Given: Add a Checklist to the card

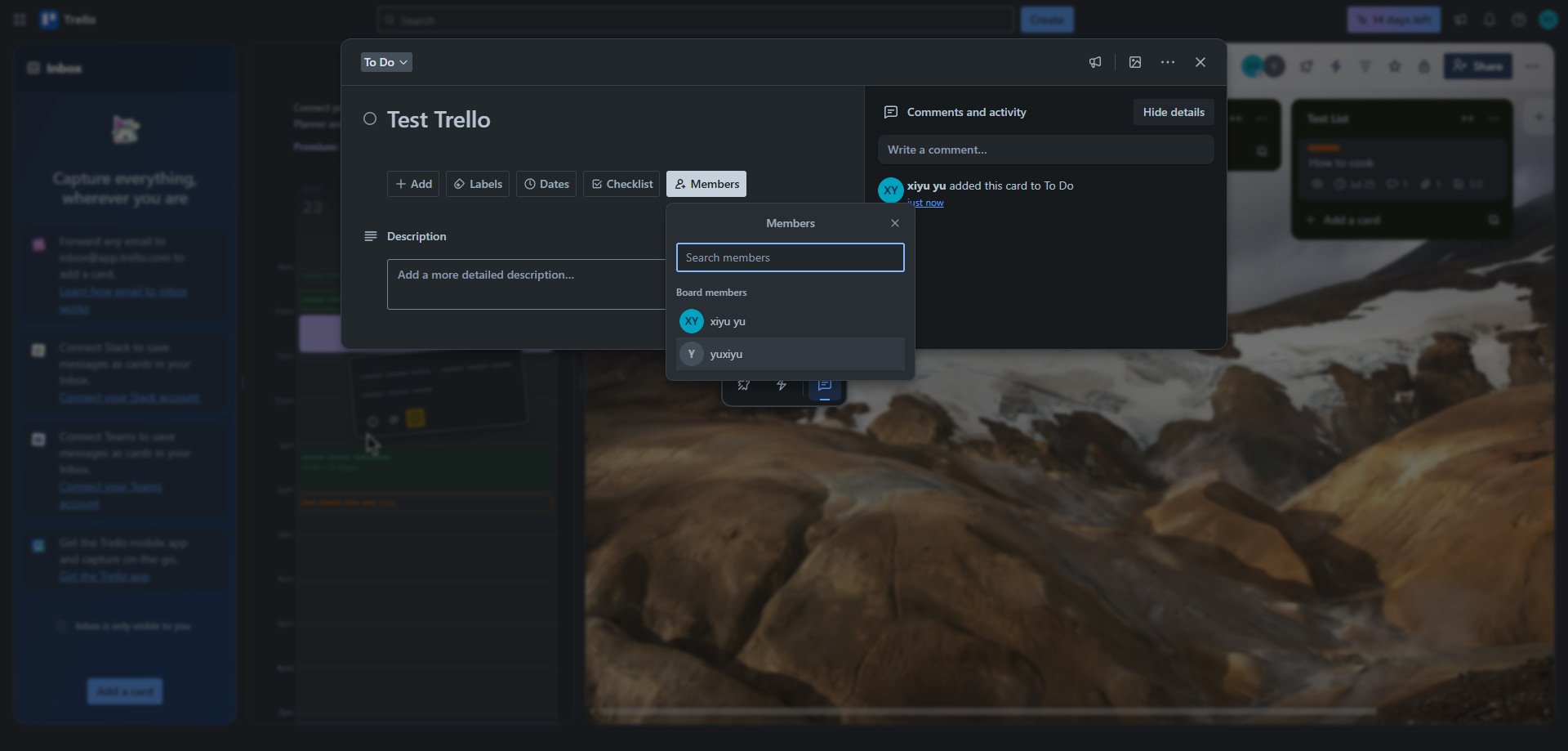Looking at the screenshot, I should (x=621, y=184).
